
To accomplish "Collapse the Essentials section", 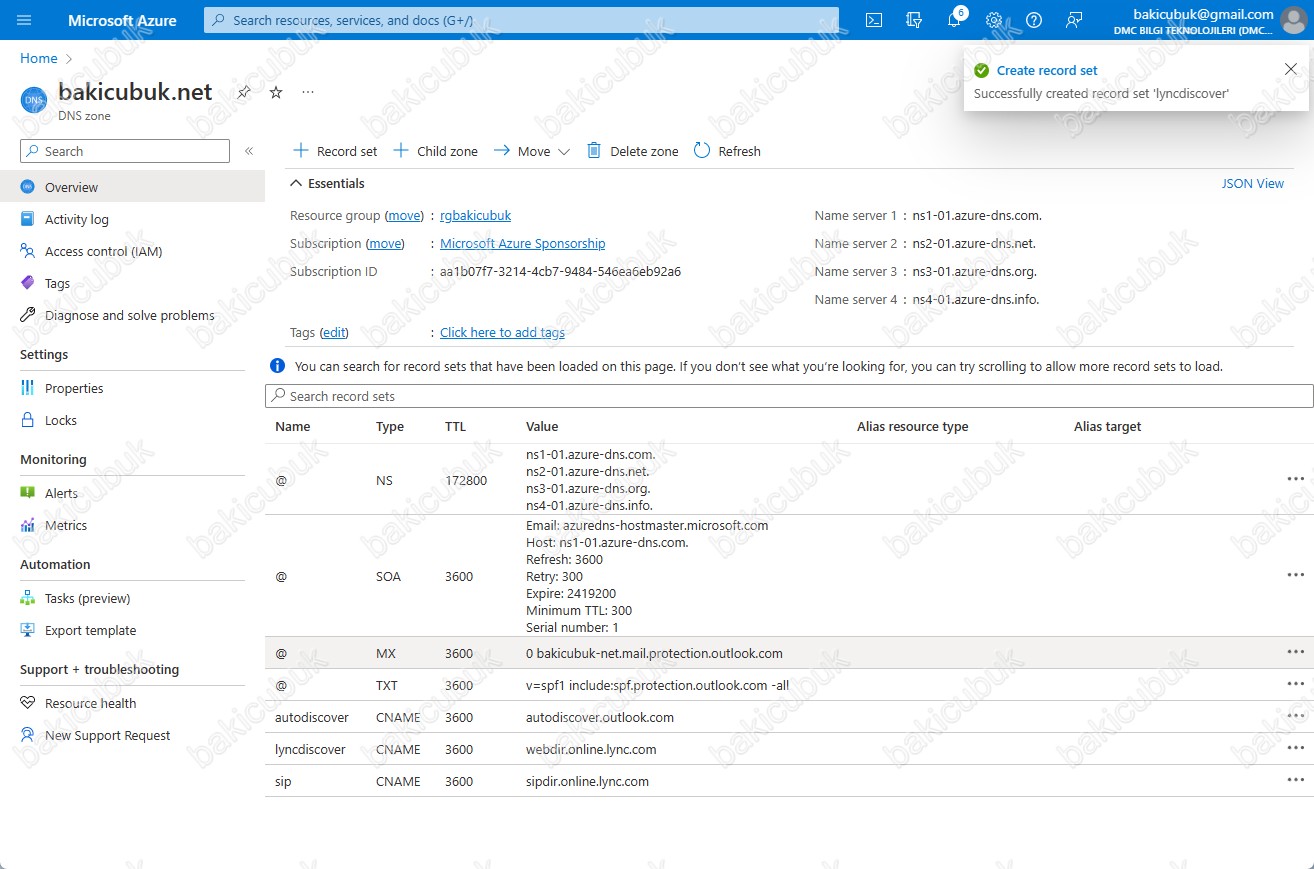I will coord(327,184).
